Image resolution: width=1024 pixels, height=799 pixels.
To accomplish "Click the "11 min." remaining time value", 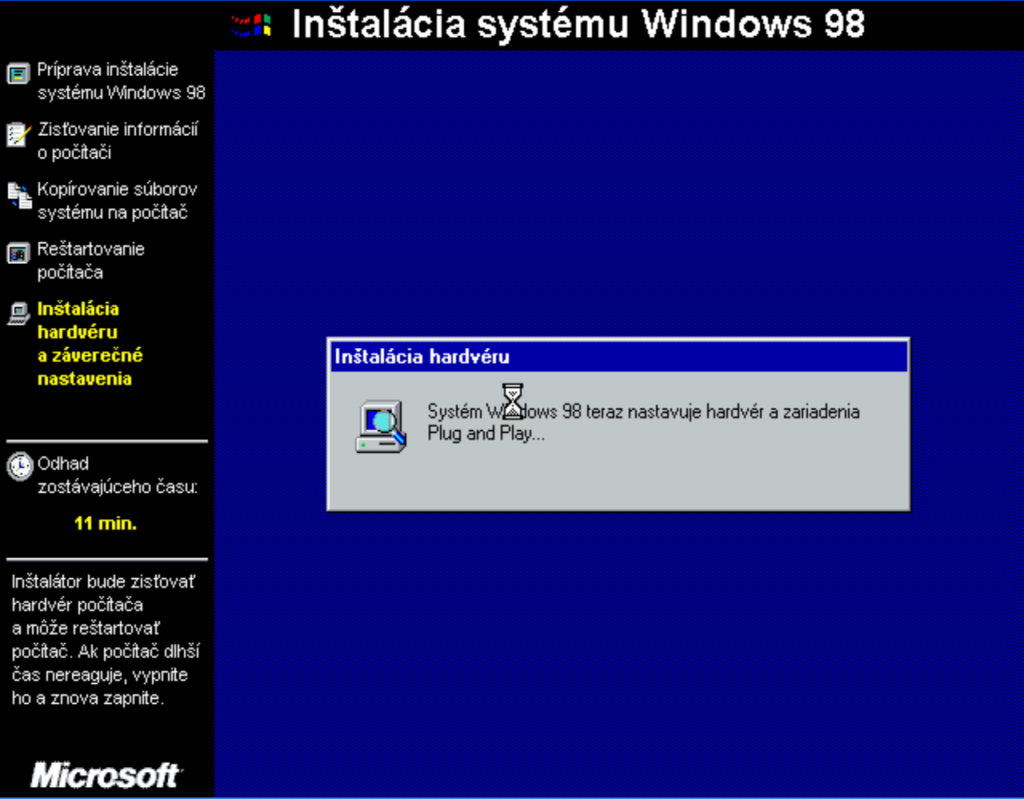I will pyautogui.click(x=106, y=523).
